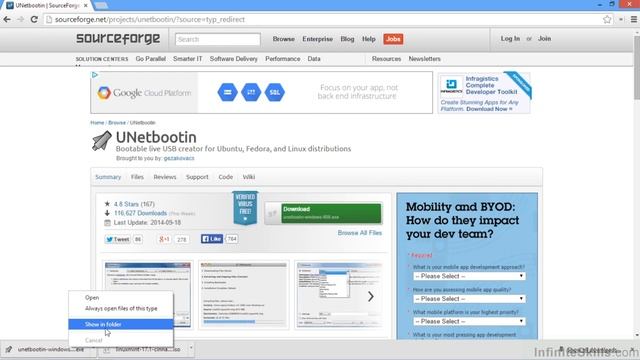Click the page icon in the address bar
The height and width of the screenshot is (360, 640).
[x=49, y=20]
